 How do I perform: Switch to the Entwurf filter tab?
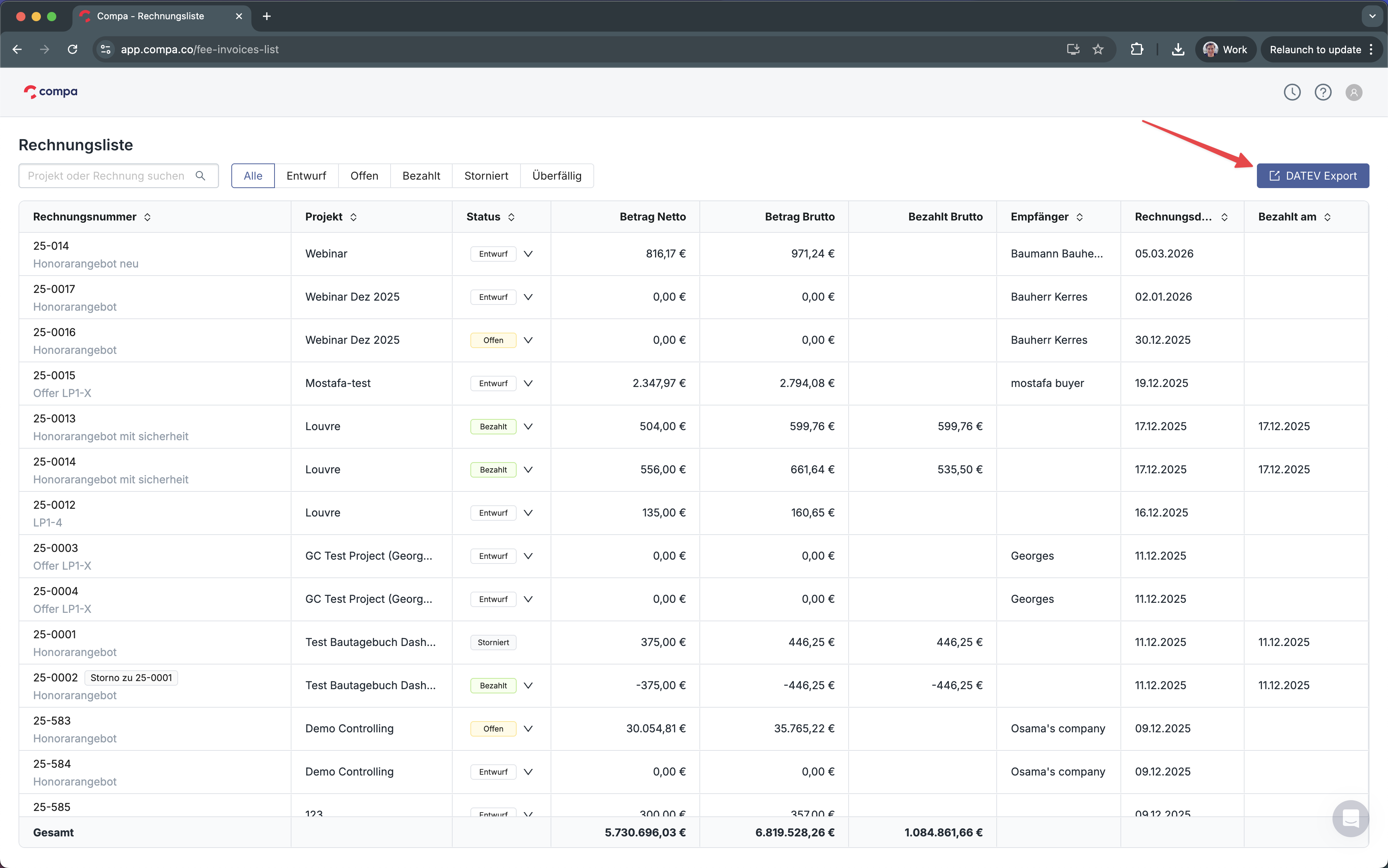[x=306, y=176]
